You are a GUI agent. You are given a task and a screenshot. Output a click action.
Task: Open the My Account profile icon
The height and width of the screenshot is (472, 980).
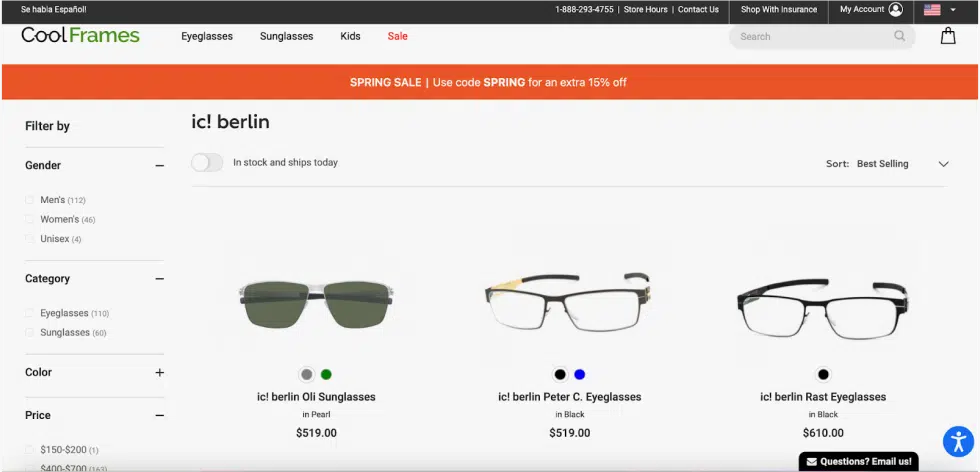pos(896,9)
